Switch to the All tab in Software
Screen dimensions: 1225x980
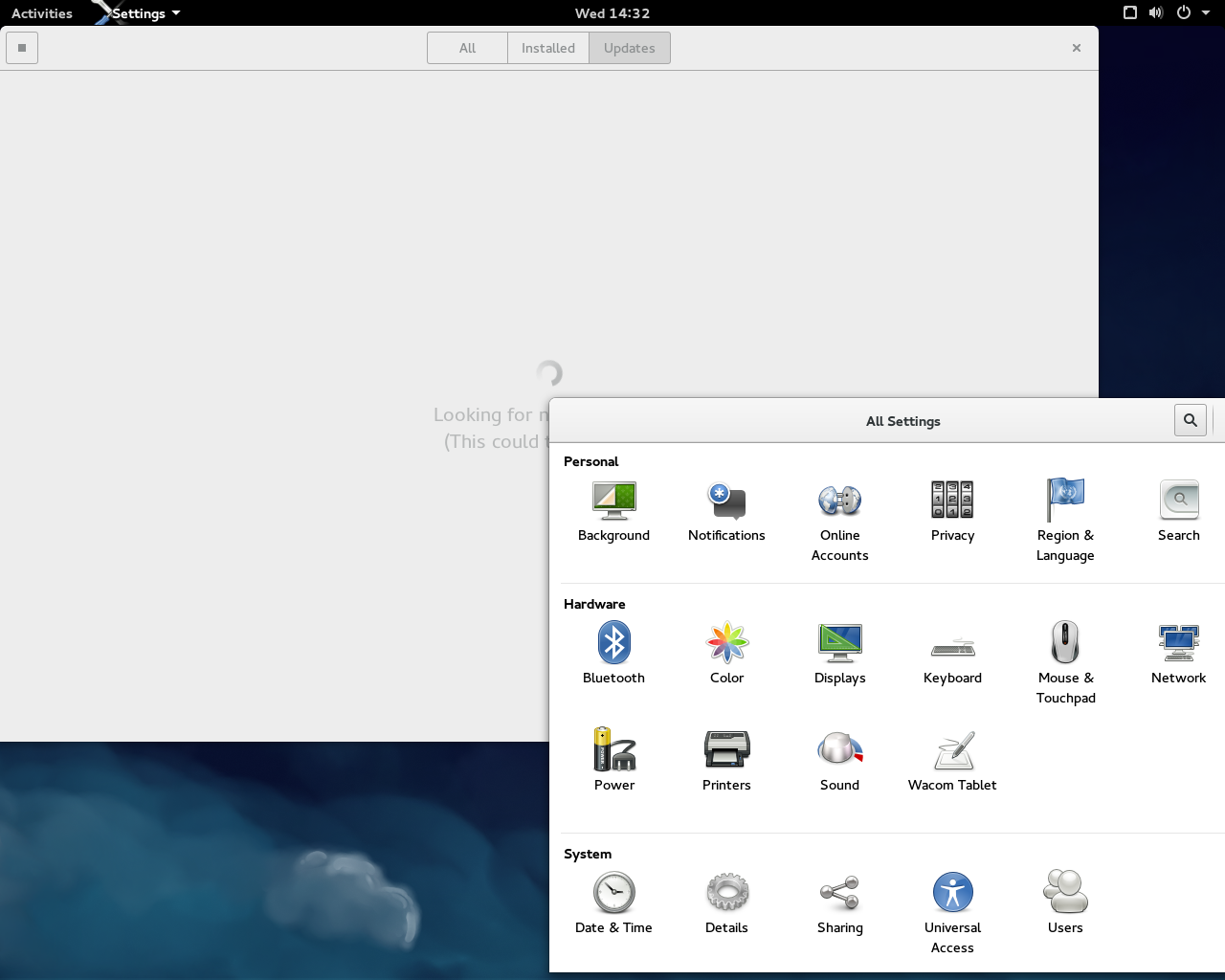coord(467,48)
